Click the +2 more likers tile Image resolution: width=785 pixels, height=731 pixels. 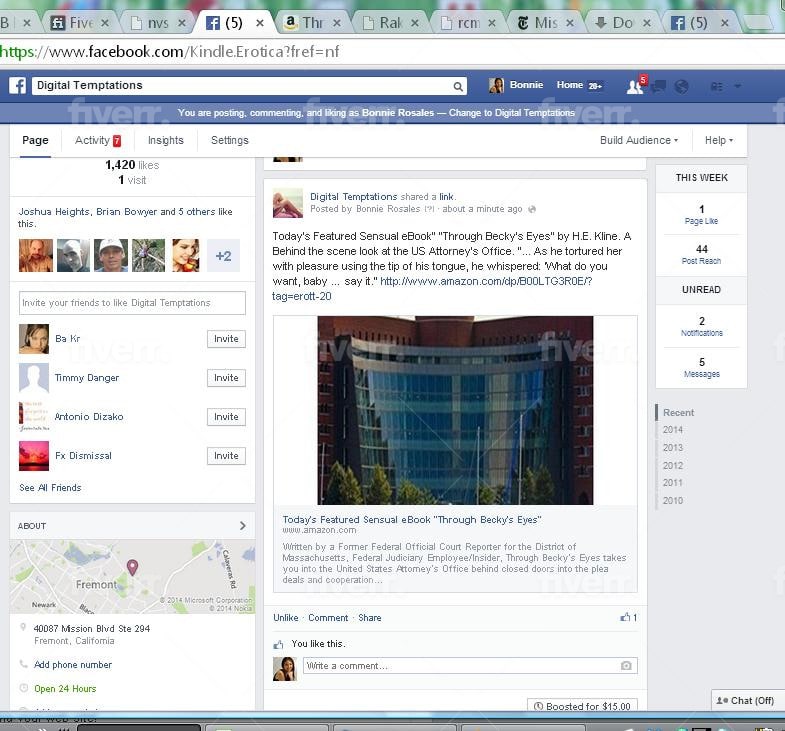[x=223, y=256]
